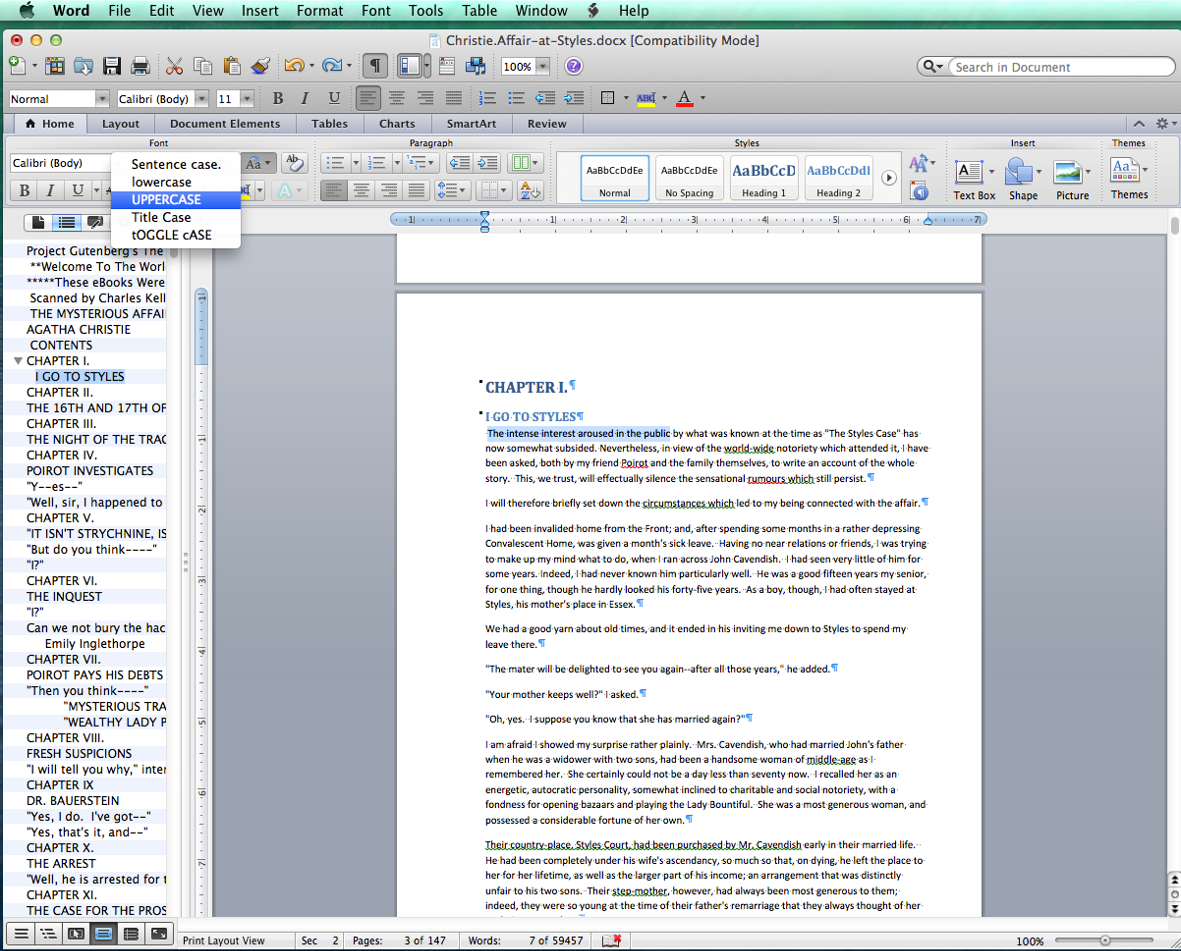Screen dimensions: 1181x951
Task: Collapse the CHAPTER I. tree item
Action: pyautogui.click(x=18, y=361)
